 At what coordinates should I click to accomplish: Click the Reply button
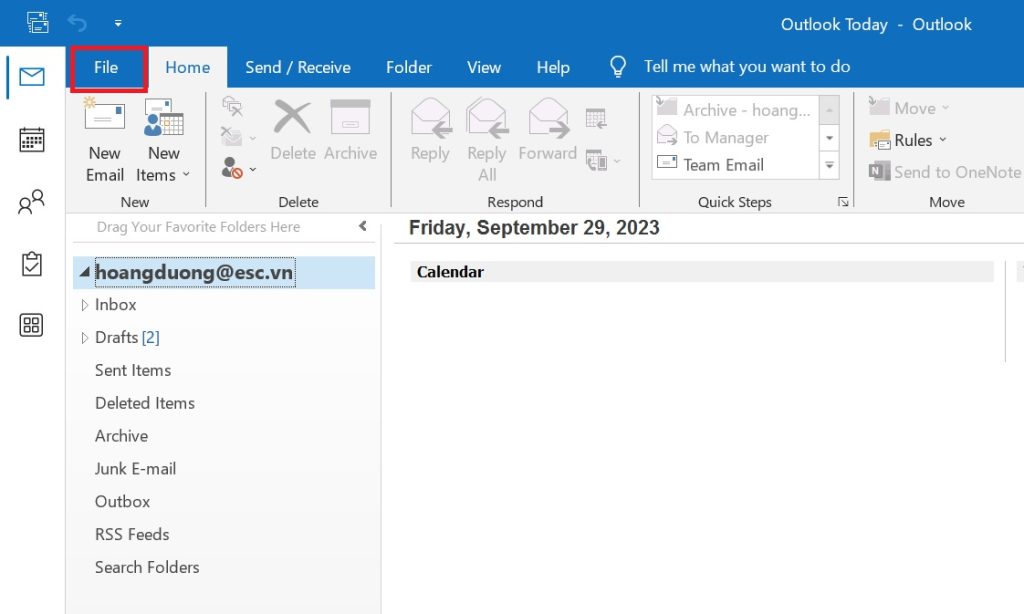coord(430,131)
